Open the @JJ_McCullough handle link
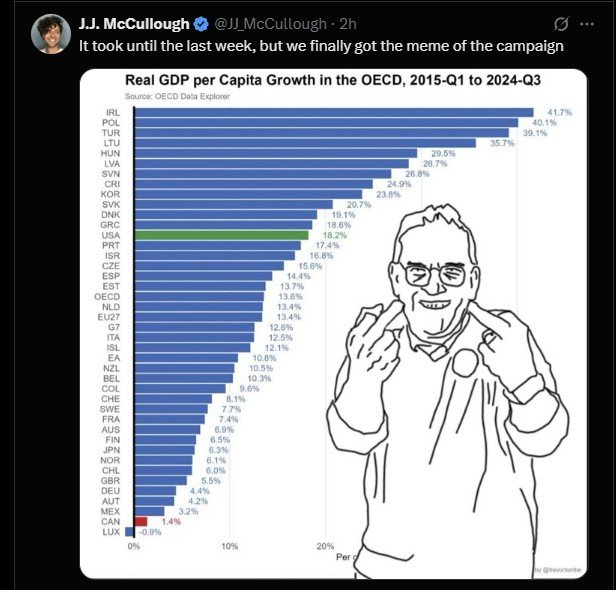The image size is (616, 590). coord(270,24)
